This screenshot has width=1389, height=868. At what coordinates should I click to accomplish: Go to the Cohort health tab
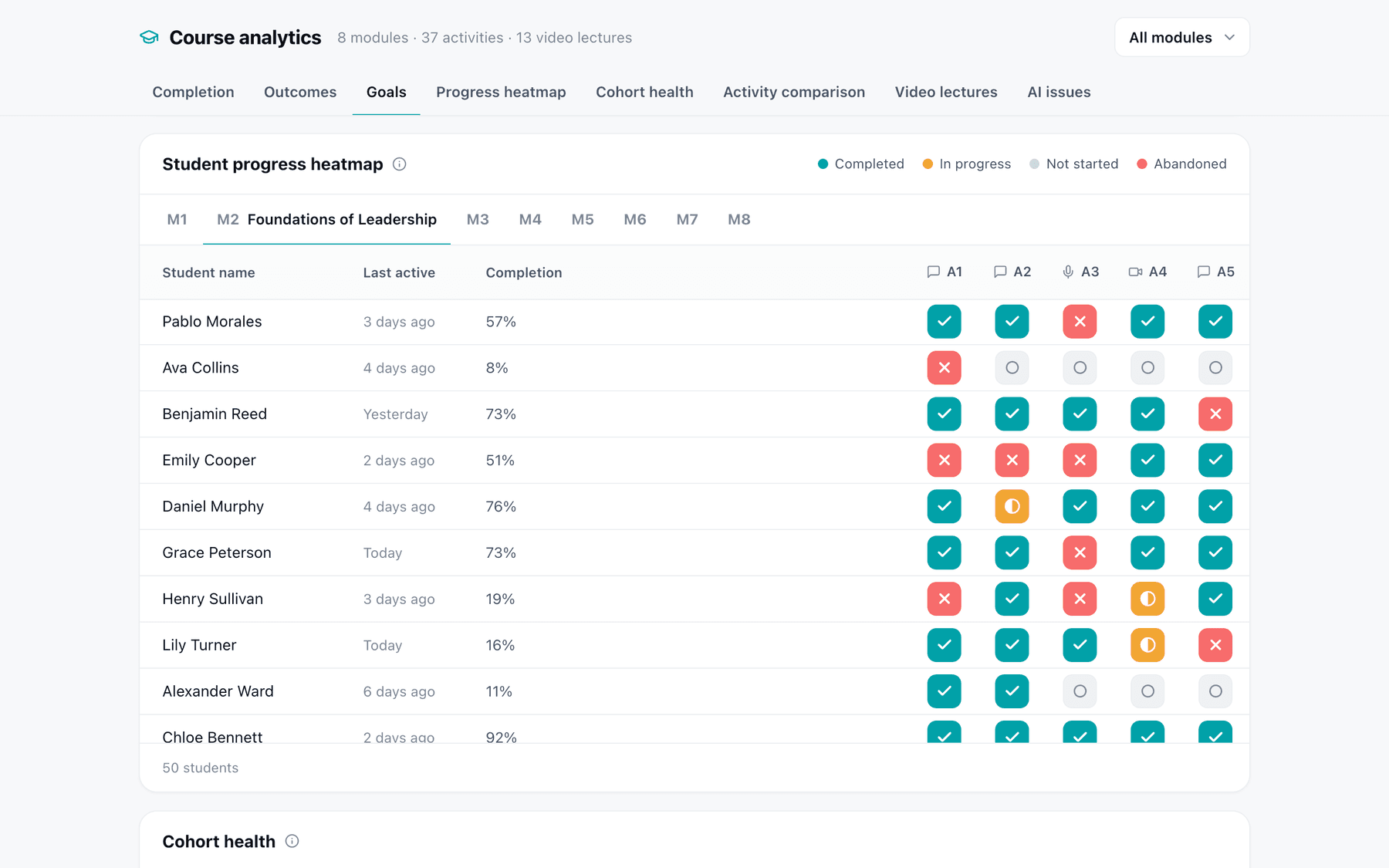pos(644,92)
